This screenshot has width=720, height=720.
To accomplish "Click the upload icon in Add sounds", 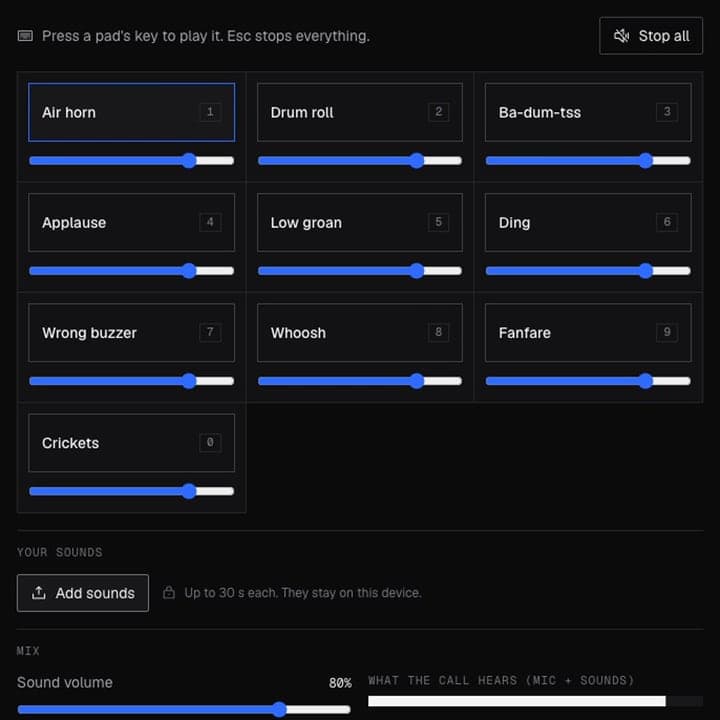I will pos(39,593).
